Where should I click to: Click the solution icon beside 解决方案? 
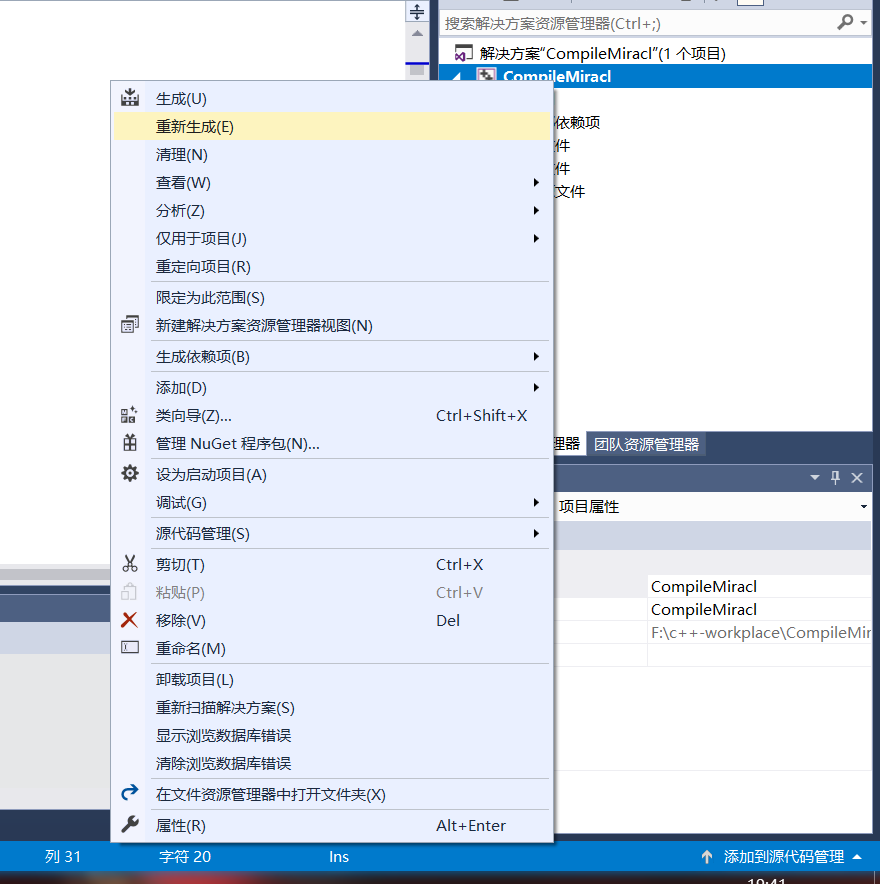coord(463,54)
